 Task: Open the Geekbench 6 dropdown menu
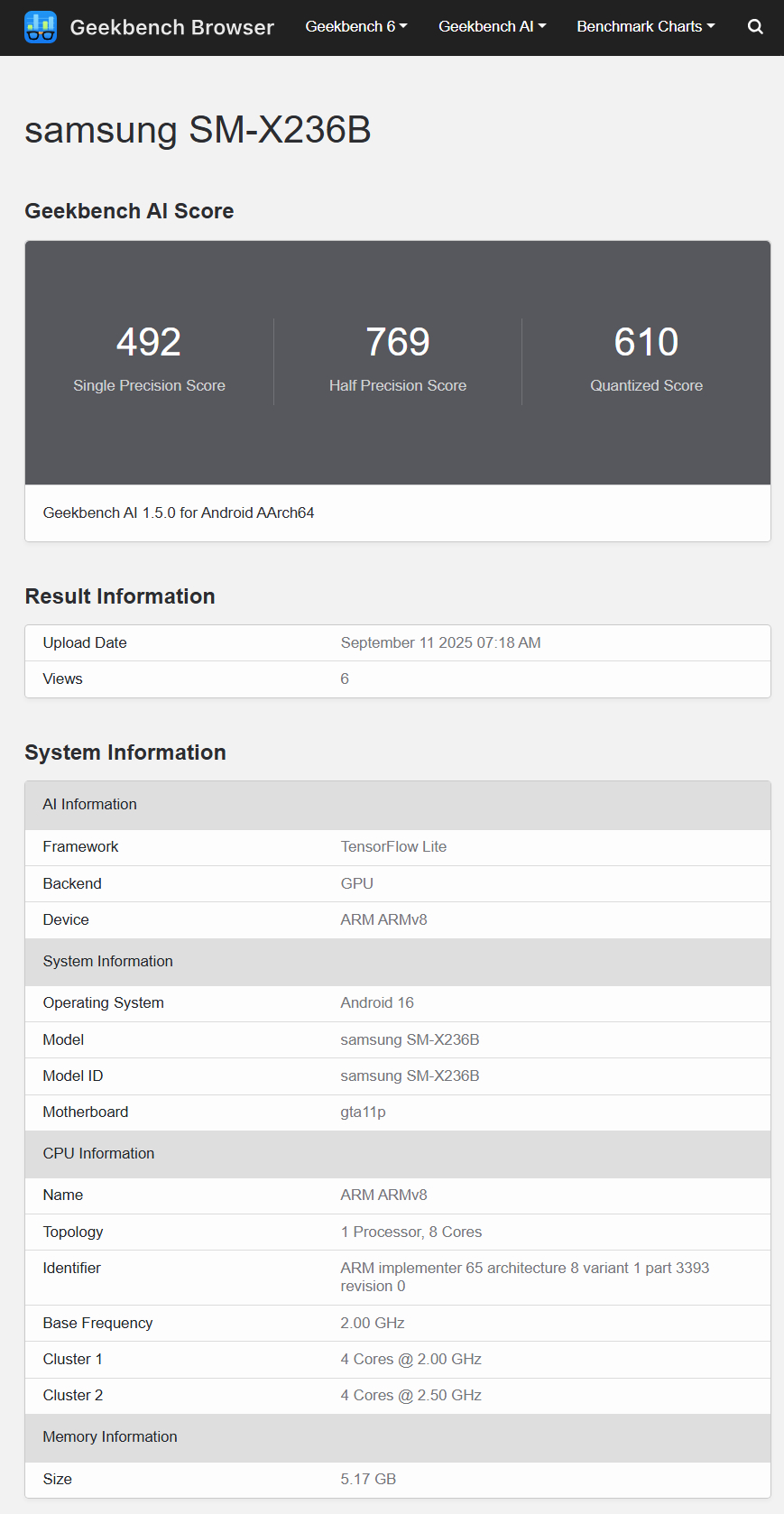pos(355,27)
